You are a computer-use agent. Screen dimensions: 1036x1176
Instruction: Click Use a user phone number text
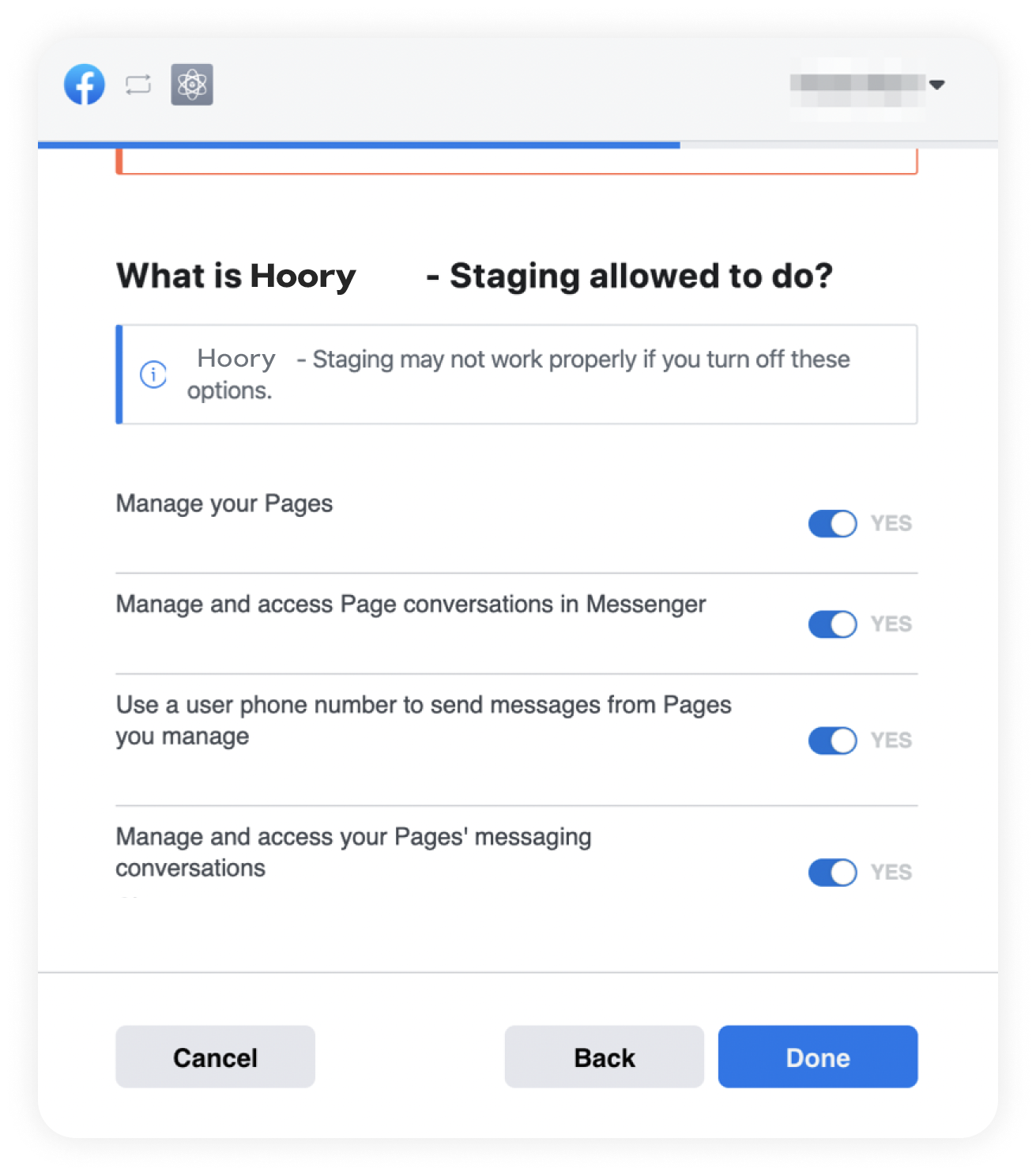click(424, 720)
